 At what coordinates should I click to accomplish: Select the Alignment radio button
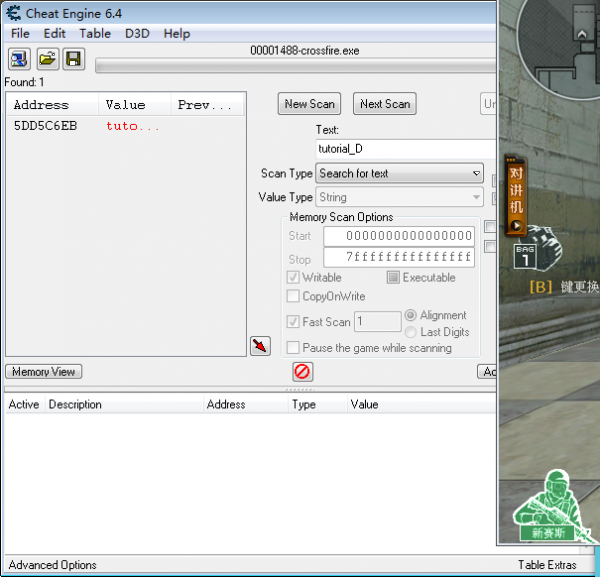tap(411, 315)
